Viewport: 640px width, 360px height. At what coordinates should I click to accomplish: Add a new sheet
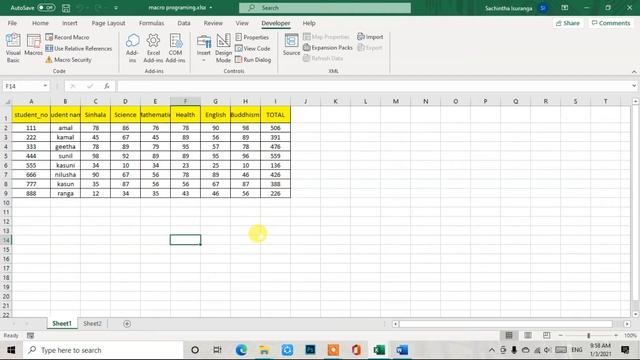tap(127, 324)
